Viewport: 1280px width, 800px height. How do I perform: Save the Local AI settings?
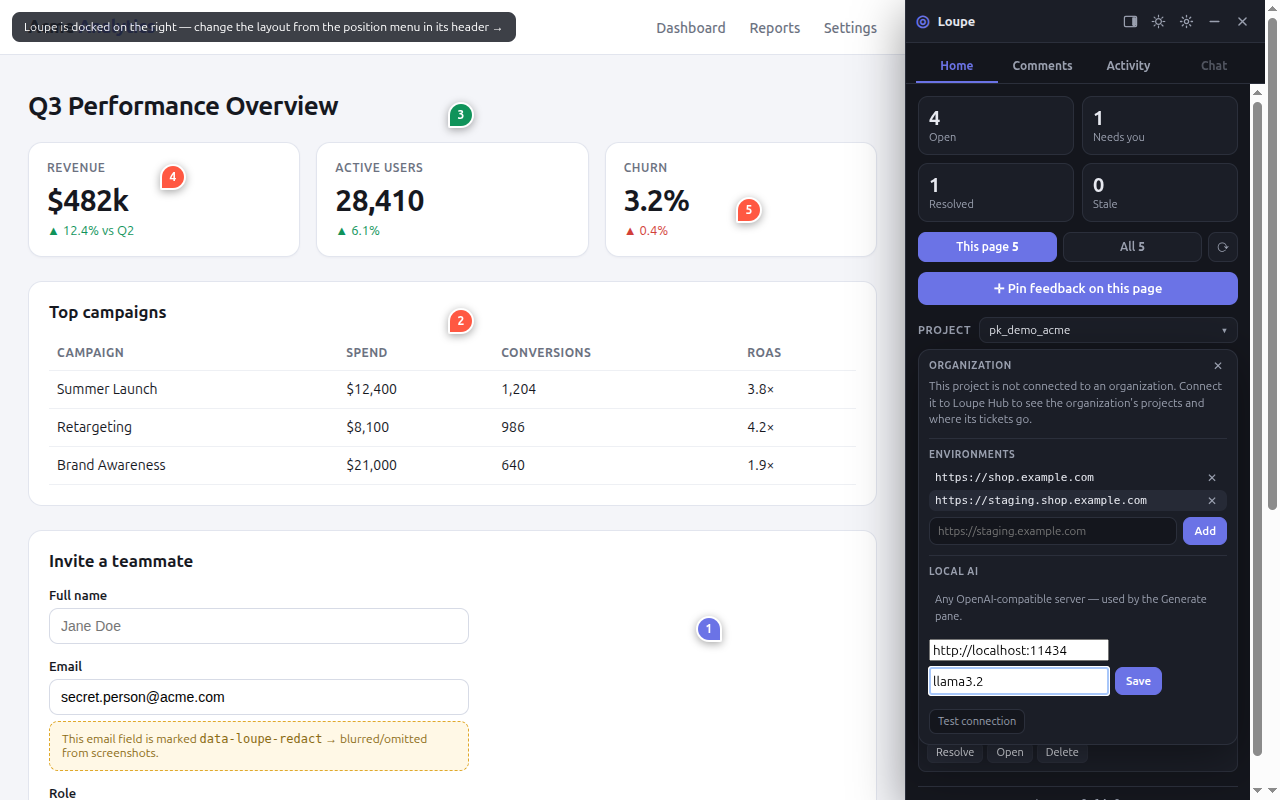(x=1138, y=681)
